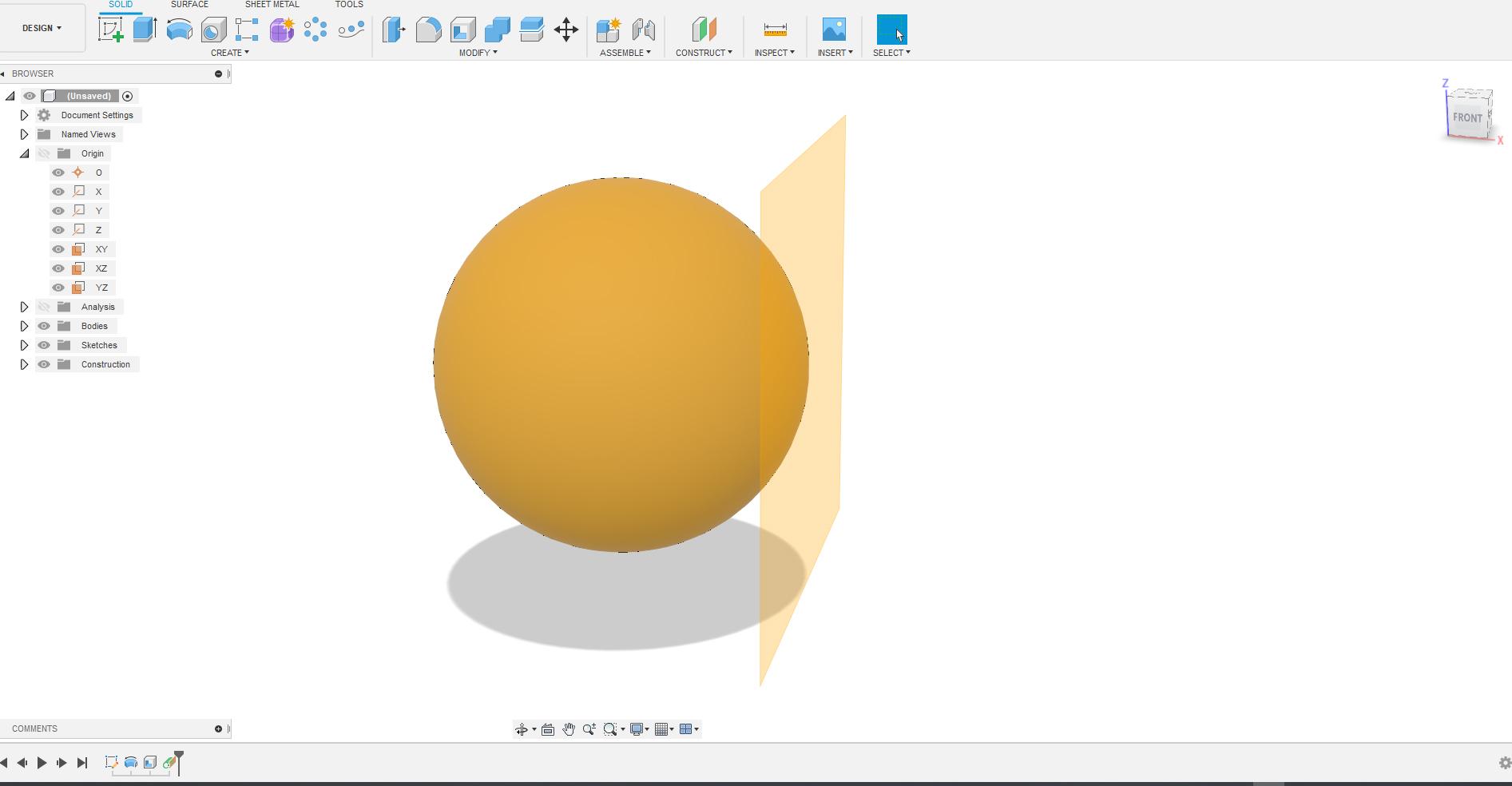Toggle visibility of X axis
This screenshot has height=786, width=1512.
[58, 192]
